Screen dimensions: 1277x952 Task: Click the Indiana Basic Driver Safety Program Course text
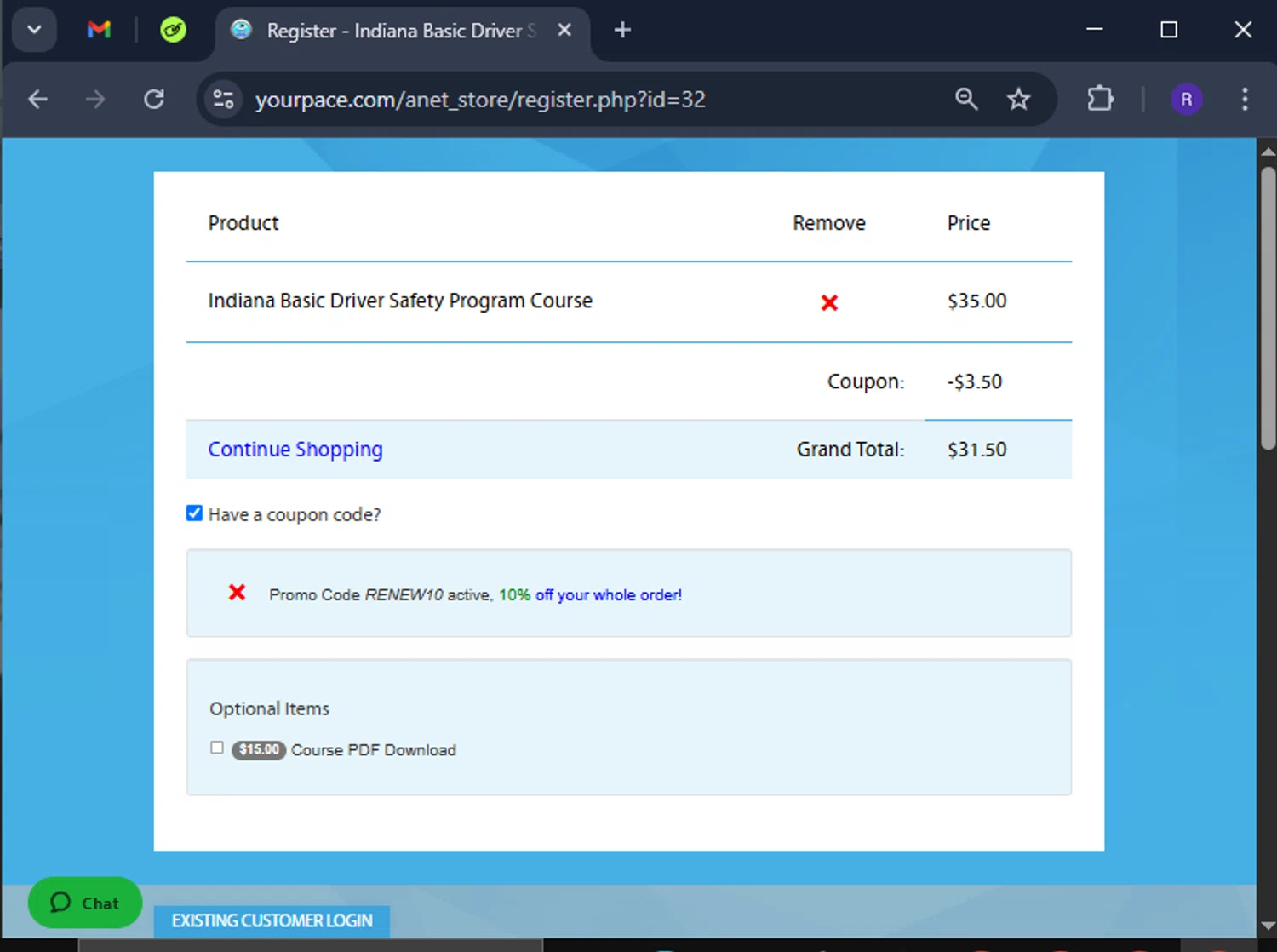point(400,301)
